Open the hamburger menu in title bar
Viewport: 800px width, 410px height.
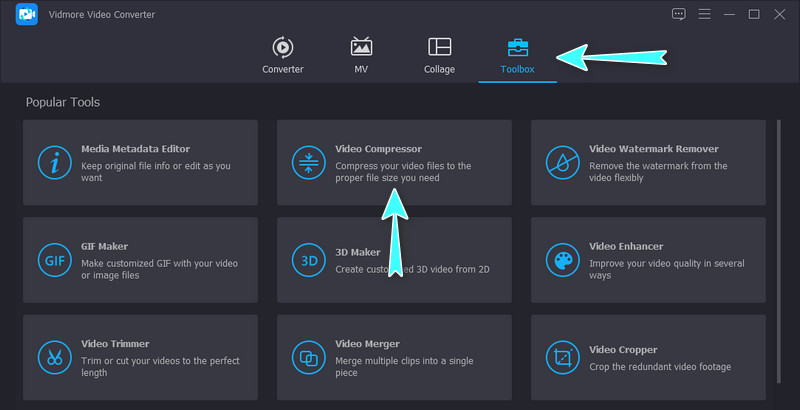click(x=704, y=14)
